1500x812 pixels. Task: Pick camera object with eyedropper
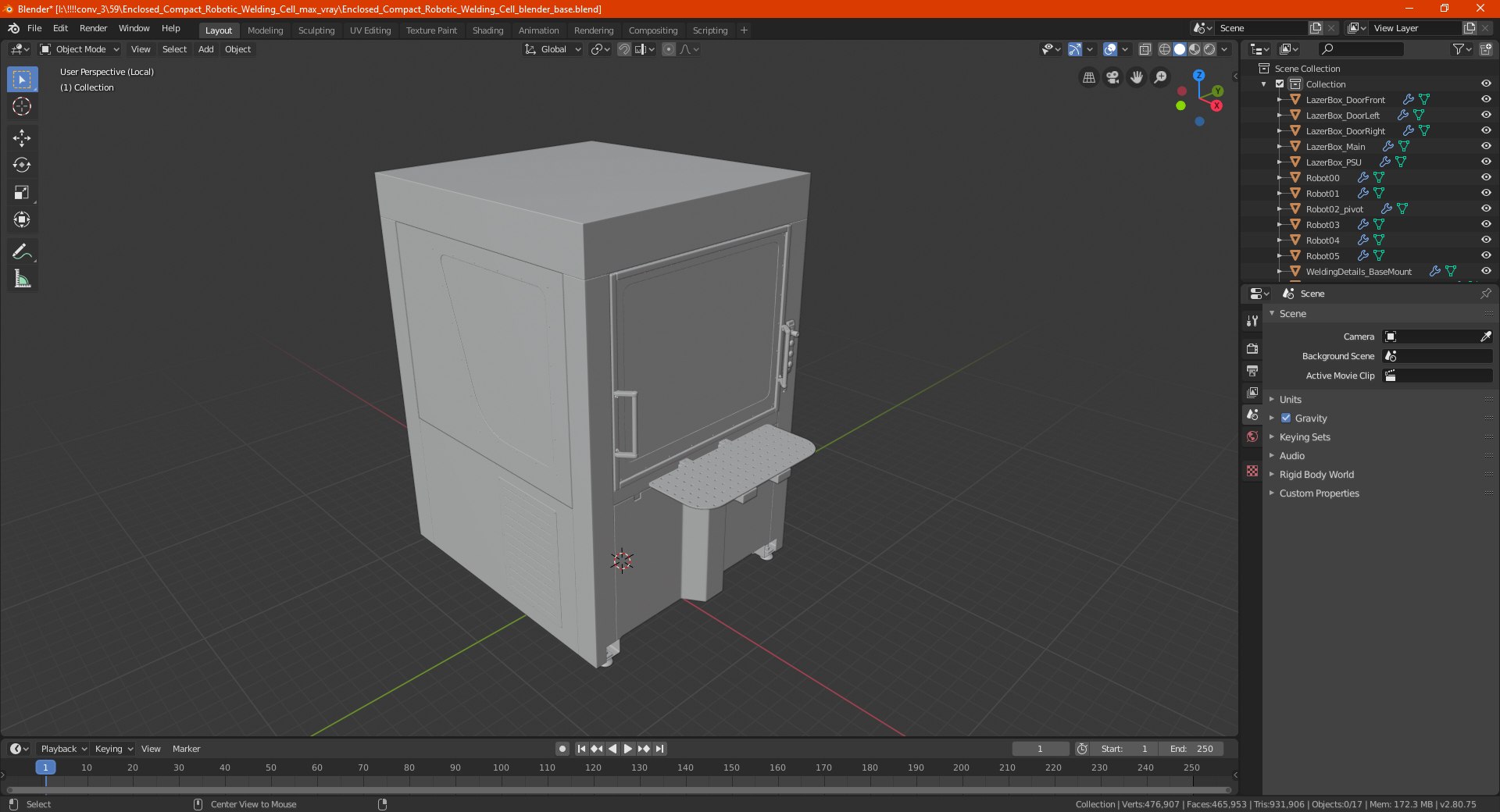1485,337
